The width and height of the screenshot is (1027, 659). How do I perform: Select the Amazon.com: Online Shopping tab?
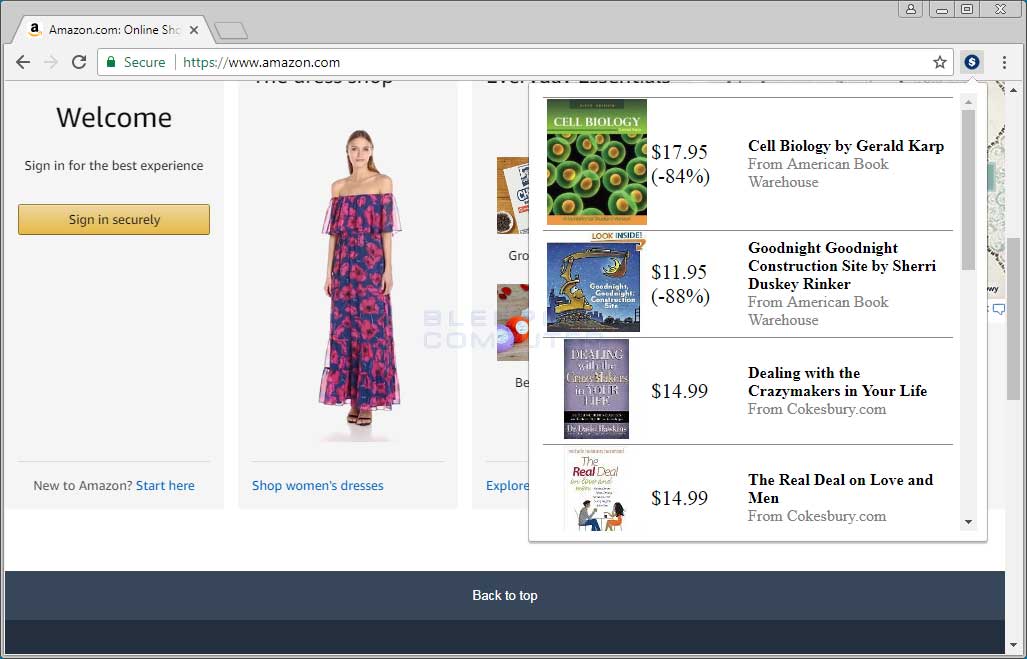pyautogui.click(x=114, y=29)
